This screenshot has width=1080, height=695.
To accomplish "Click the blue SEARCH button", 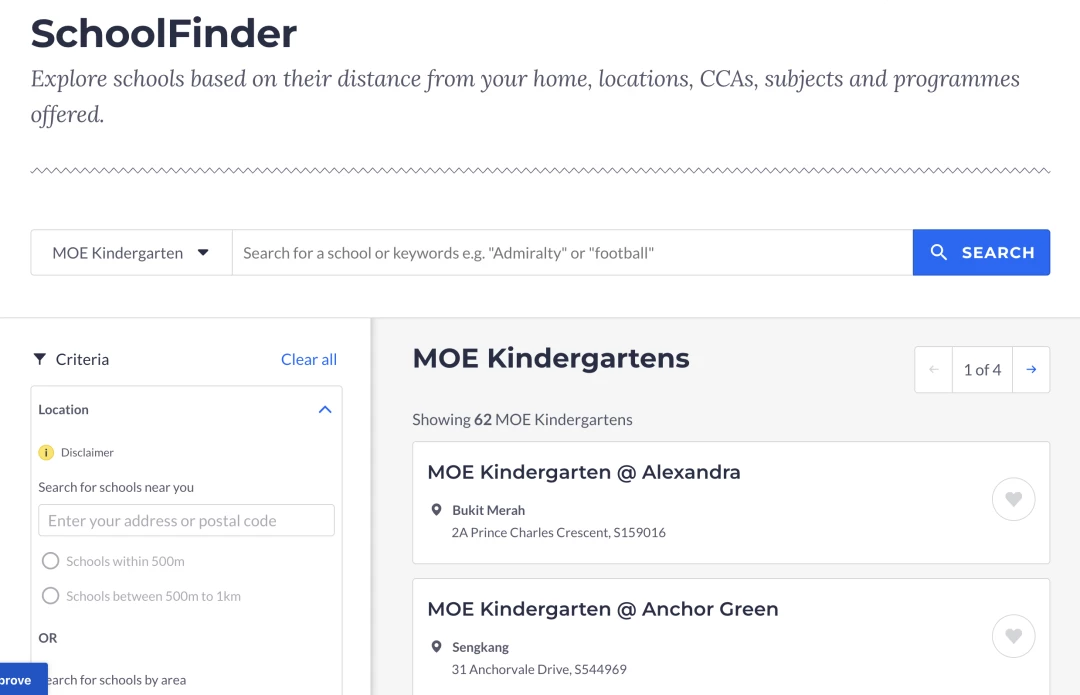I will (982, 253).
